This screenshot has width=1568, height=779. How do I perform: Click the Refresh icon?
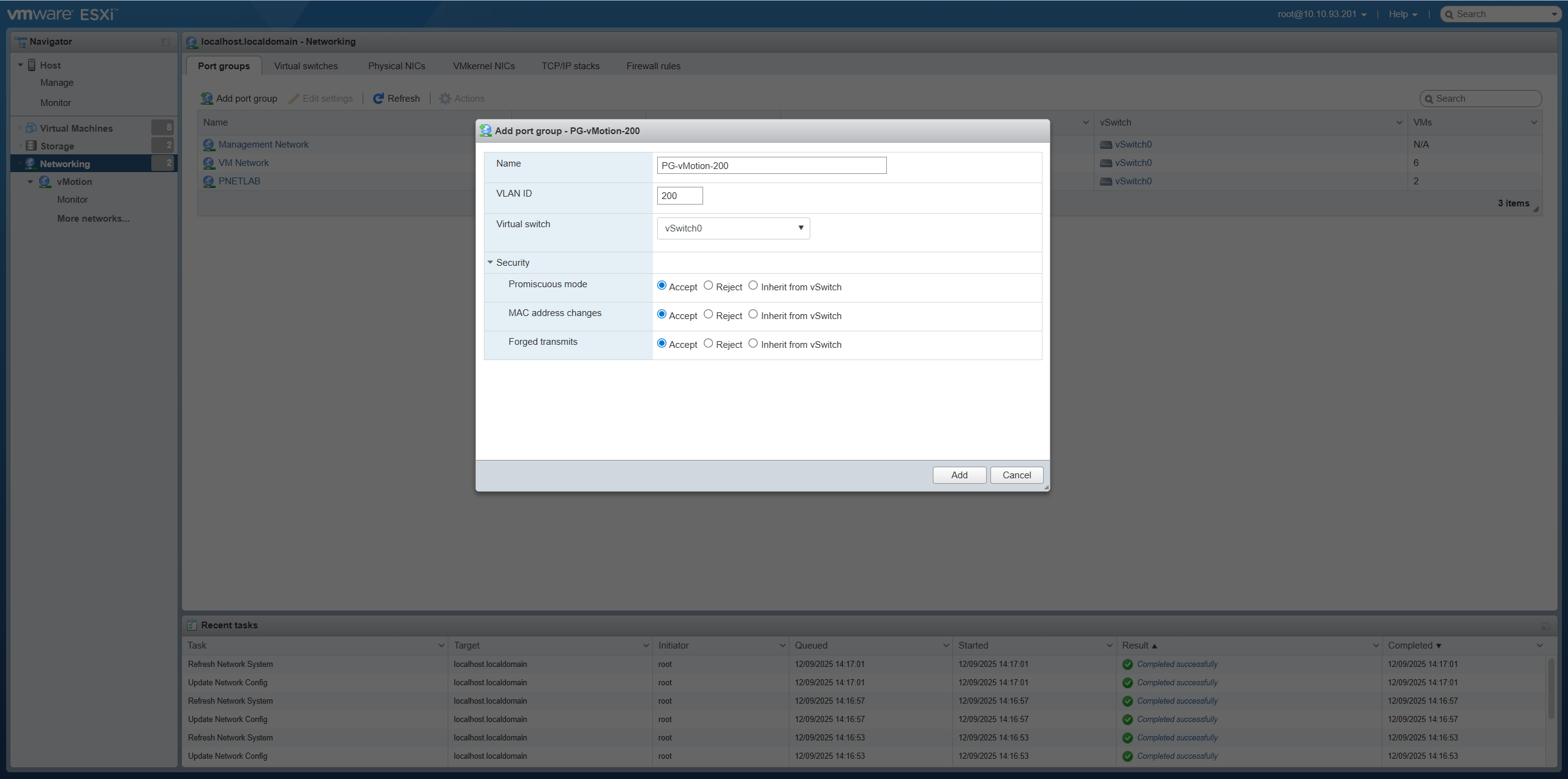(x=379, y=98)
